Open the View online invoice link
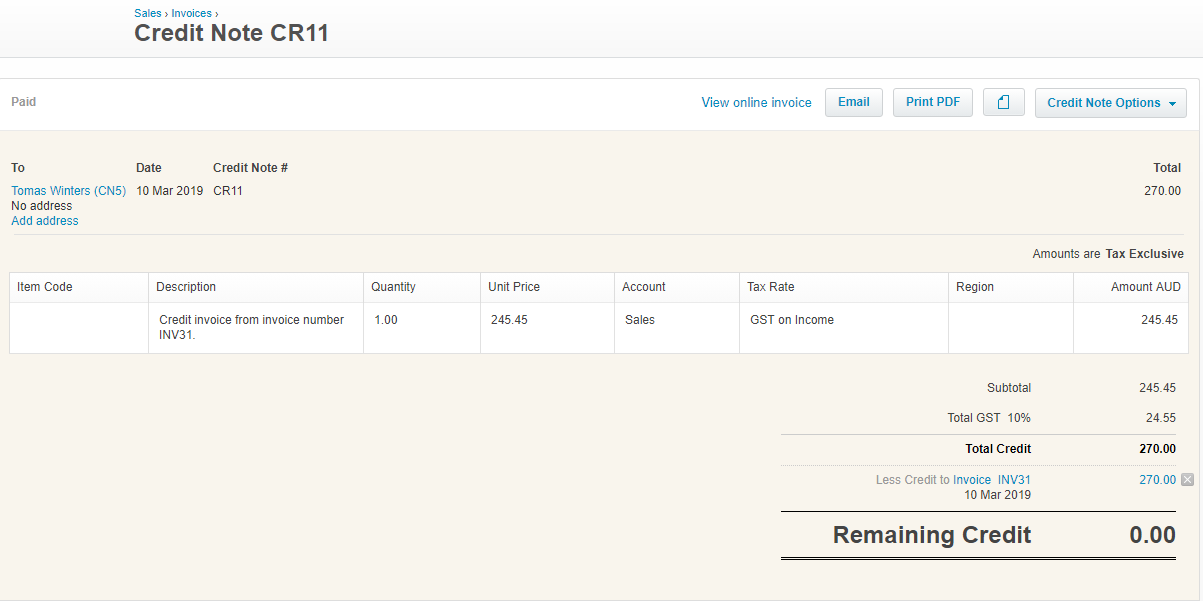The height and width of the screenshot is (601, 1203). coord(756,103)
